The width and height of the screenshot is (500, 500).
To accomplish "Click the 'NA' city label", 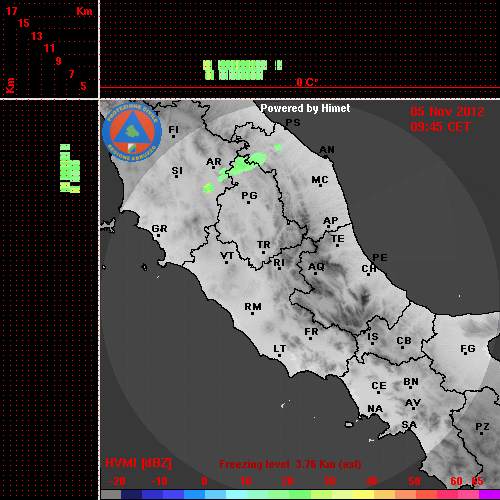I will pos(375,408).
